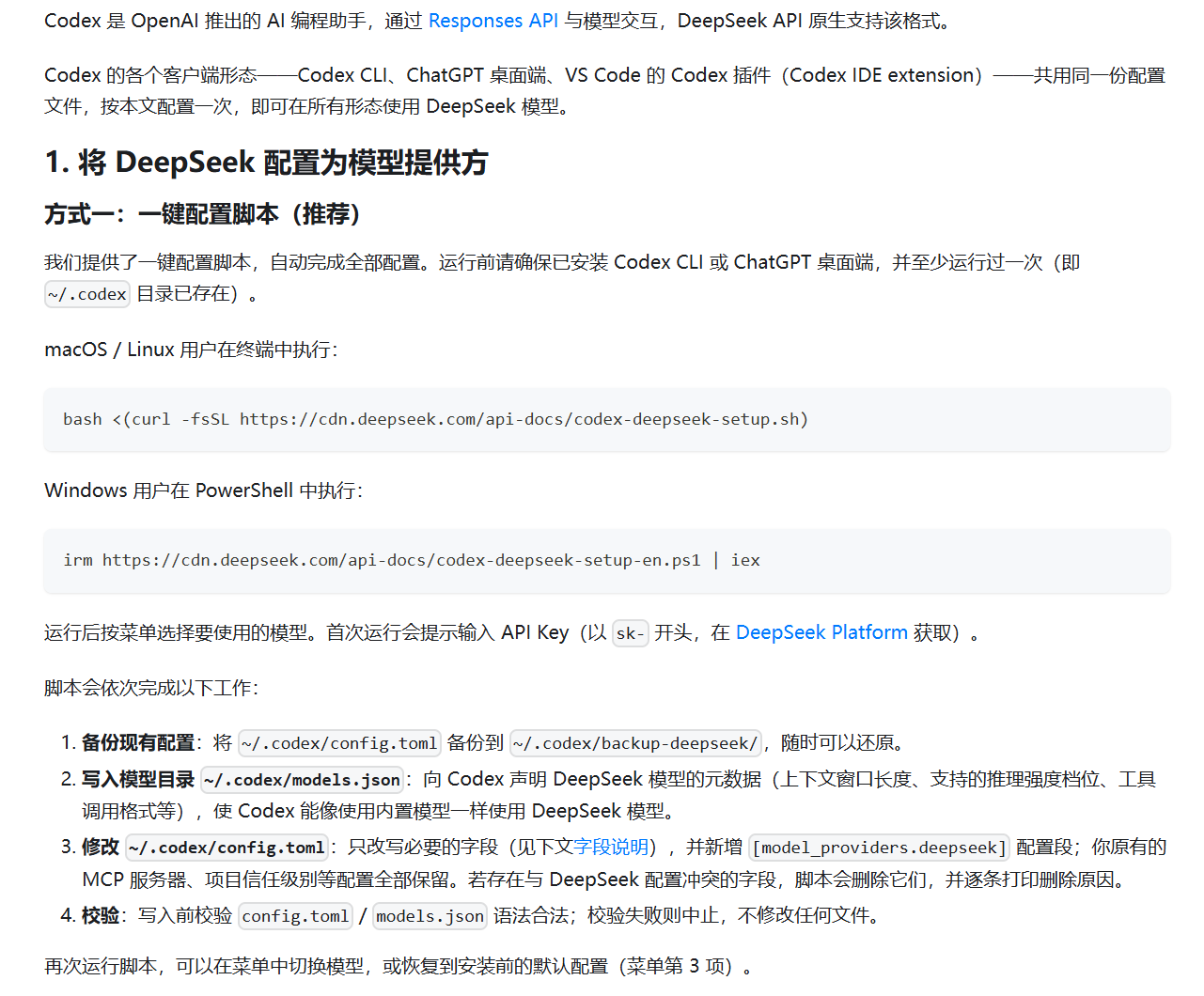1204x996 pixels.
Task: Click the ~/.codex inline code before 目录已存在
Action: click(87, 294)
